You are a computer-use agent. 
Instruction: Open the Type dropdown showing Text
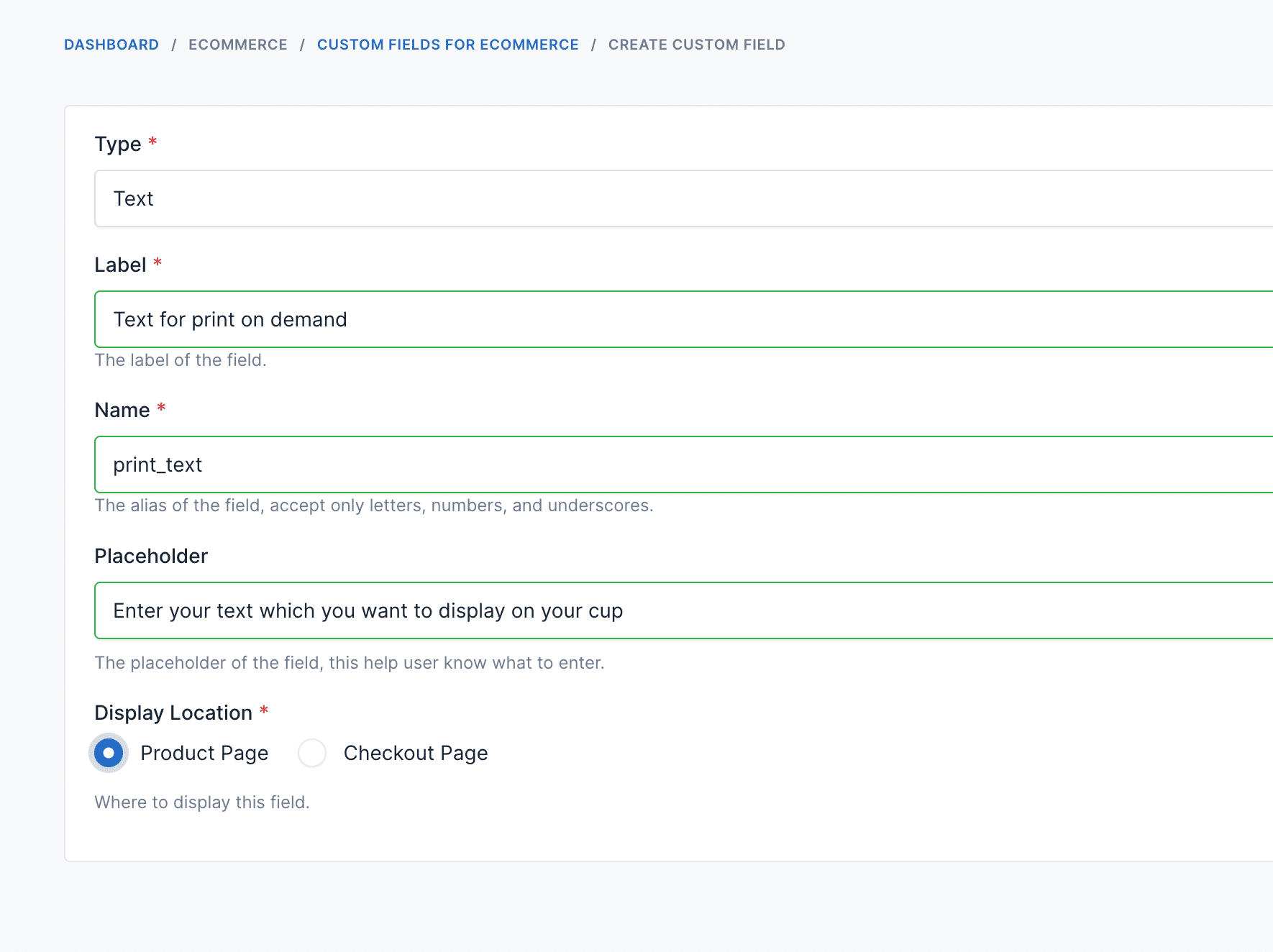683,198
